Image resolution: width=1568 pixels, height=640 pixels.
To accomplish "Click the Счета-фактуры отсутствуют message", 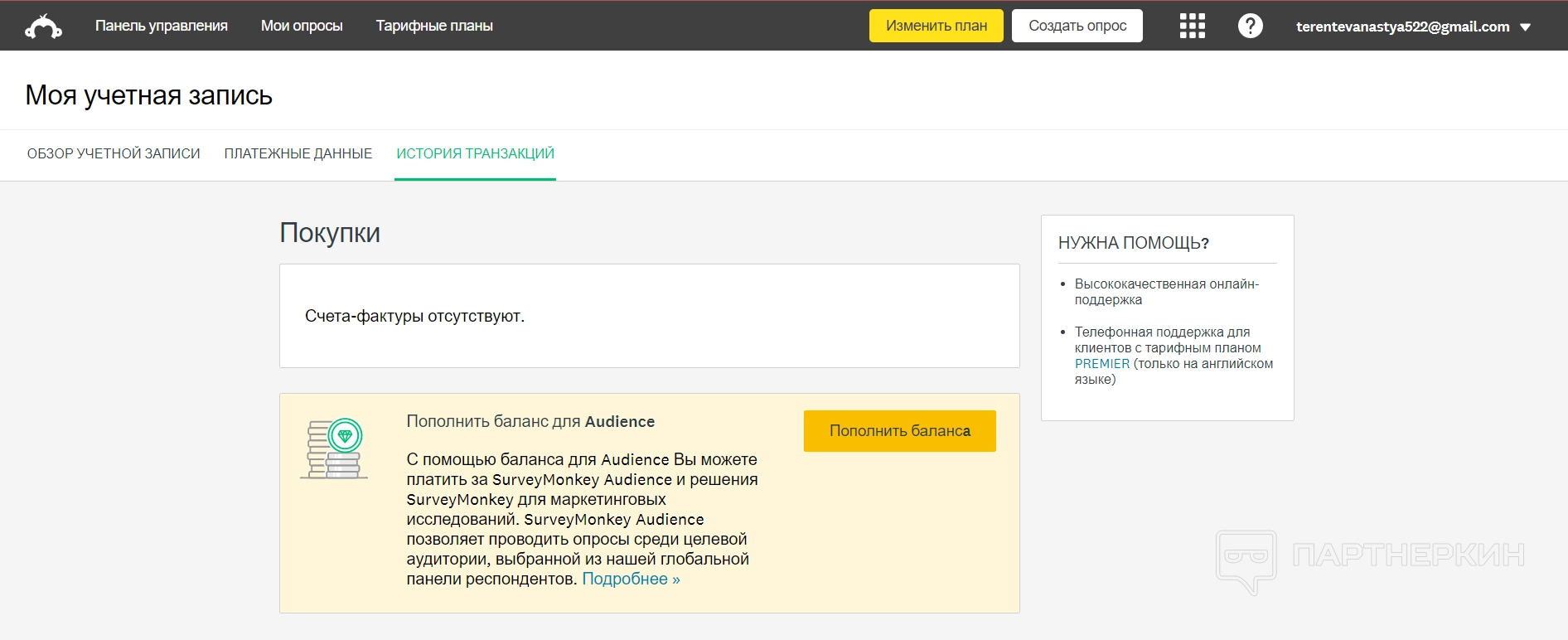I will click(x=414, y=316).
